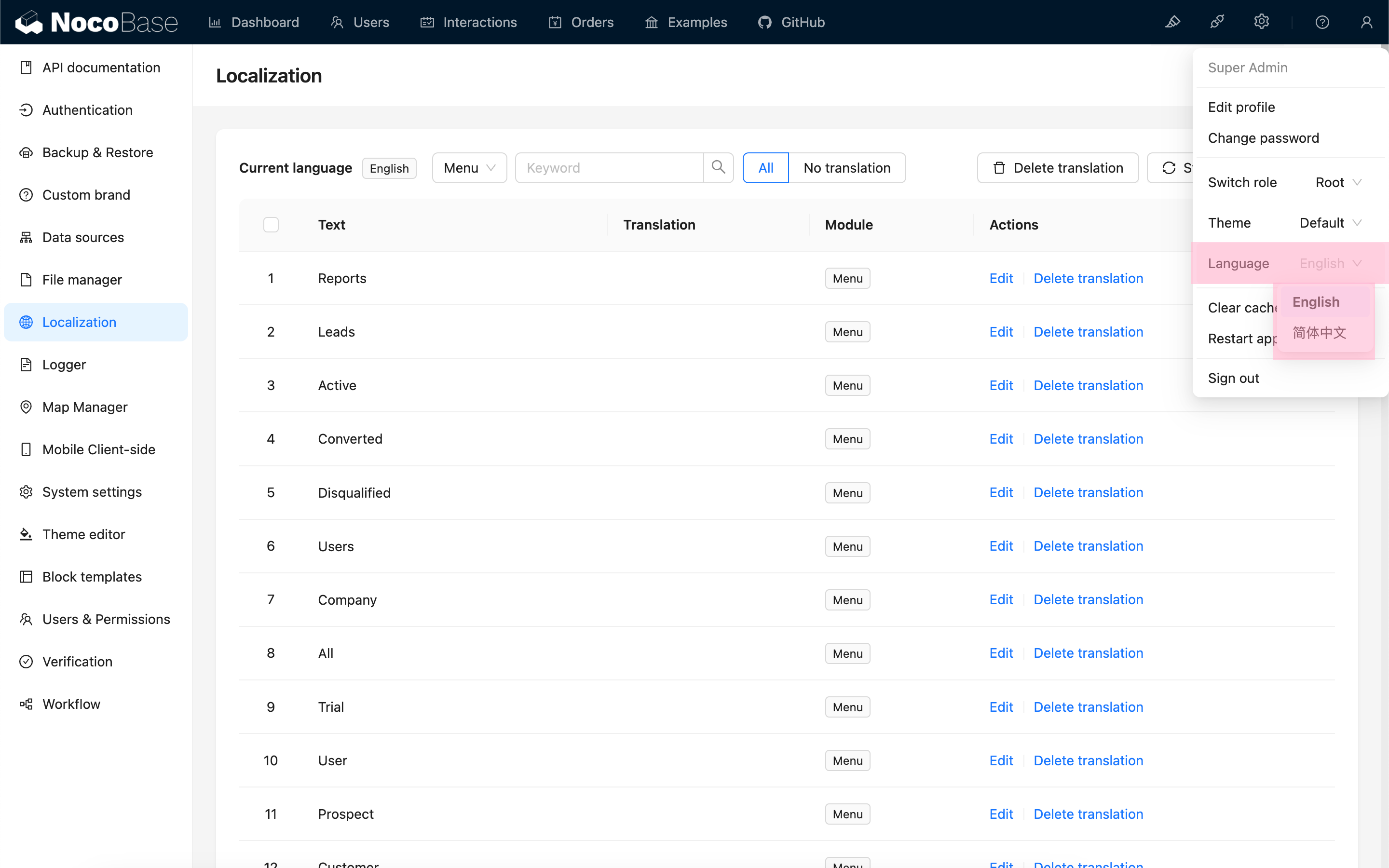
Task: Choose 简体中文 language option
Action: coord(1319,333)
